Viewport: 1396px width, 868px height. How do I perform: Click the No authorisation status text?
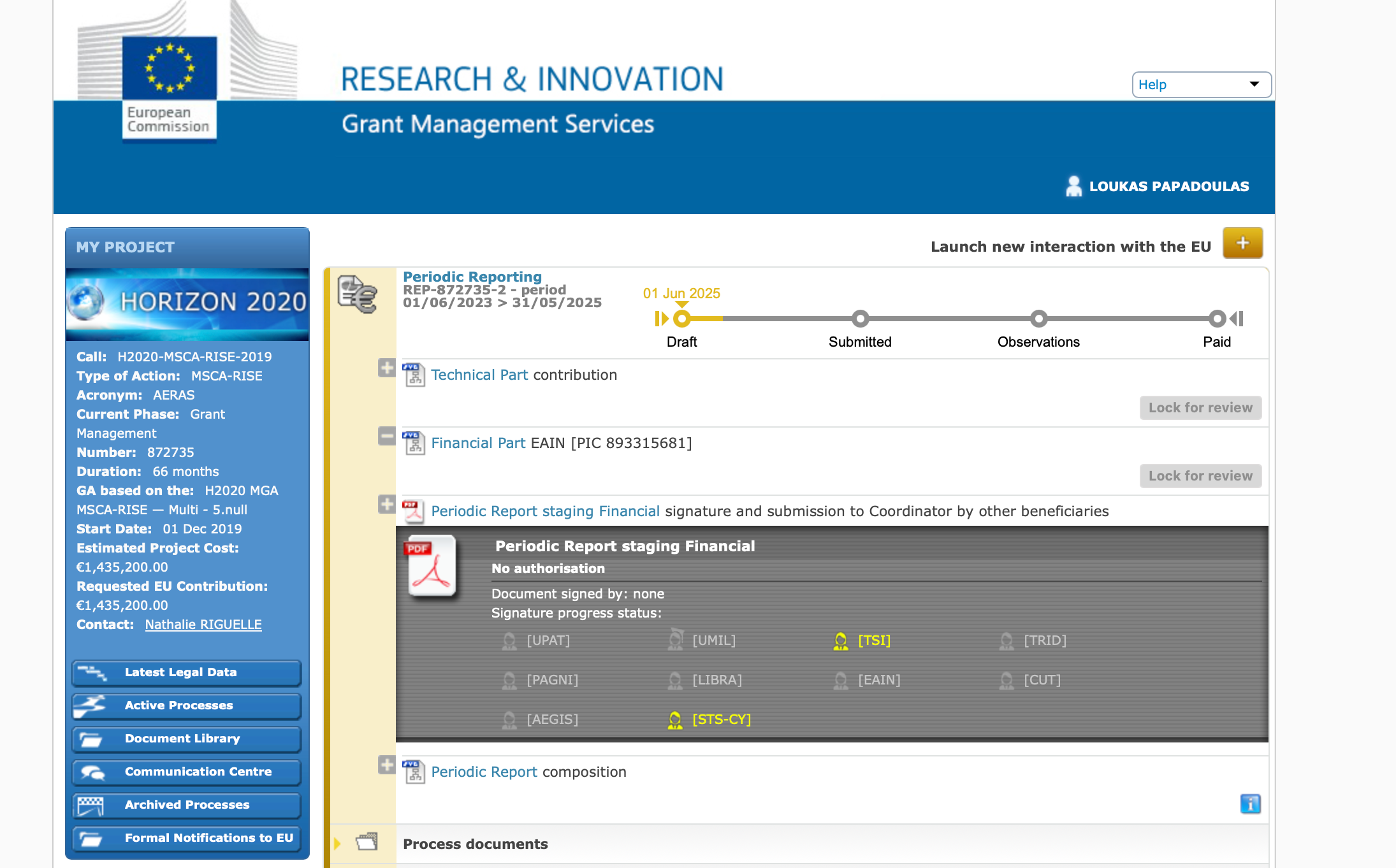point(548,568)
